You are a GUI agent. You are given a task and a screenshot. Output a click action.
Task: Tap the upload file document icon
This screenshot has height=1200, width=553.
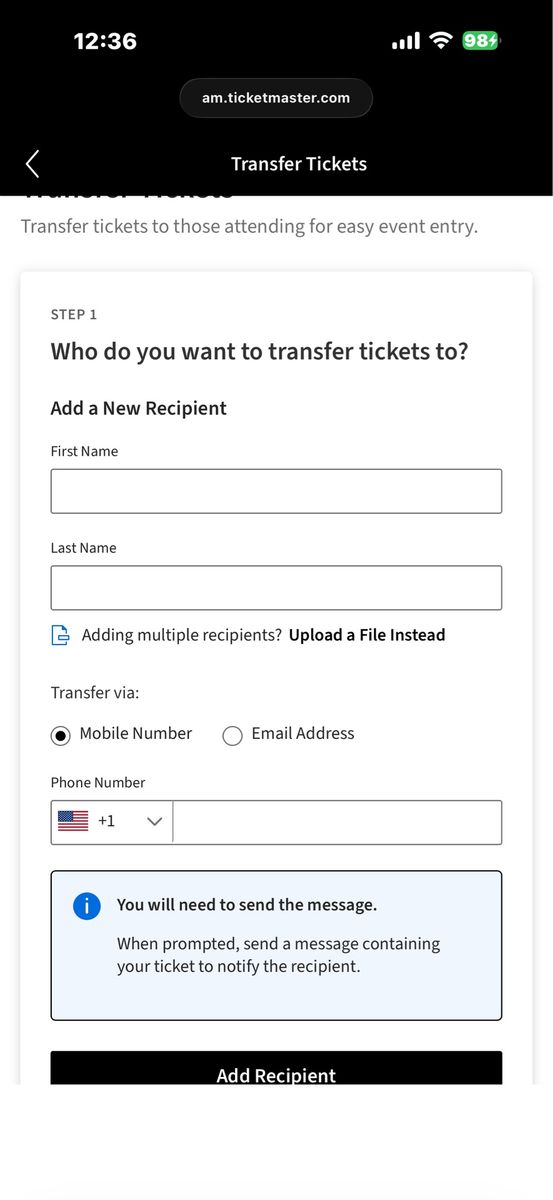(x=61, y=635)
